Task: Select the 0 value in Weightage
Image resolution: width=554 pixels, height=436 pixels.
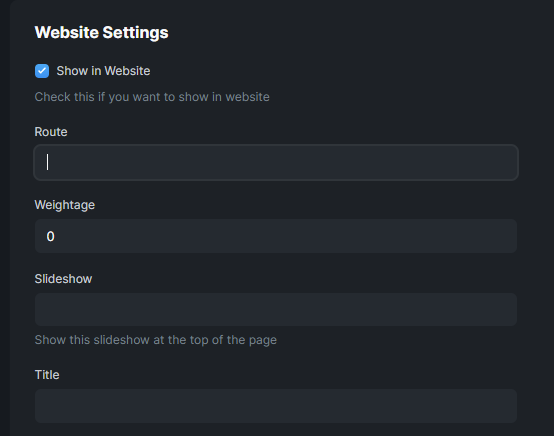Action: 51,236
